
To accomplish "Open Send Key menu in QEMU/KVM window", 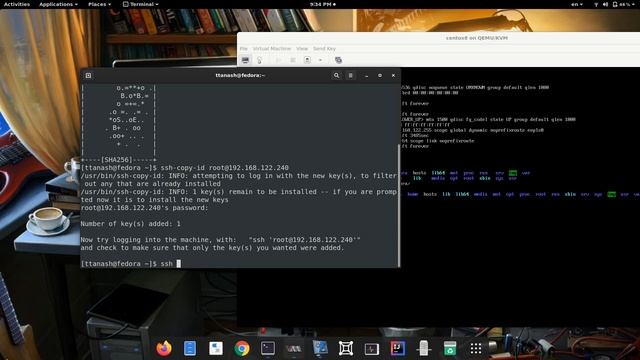I will click(324, 49).
